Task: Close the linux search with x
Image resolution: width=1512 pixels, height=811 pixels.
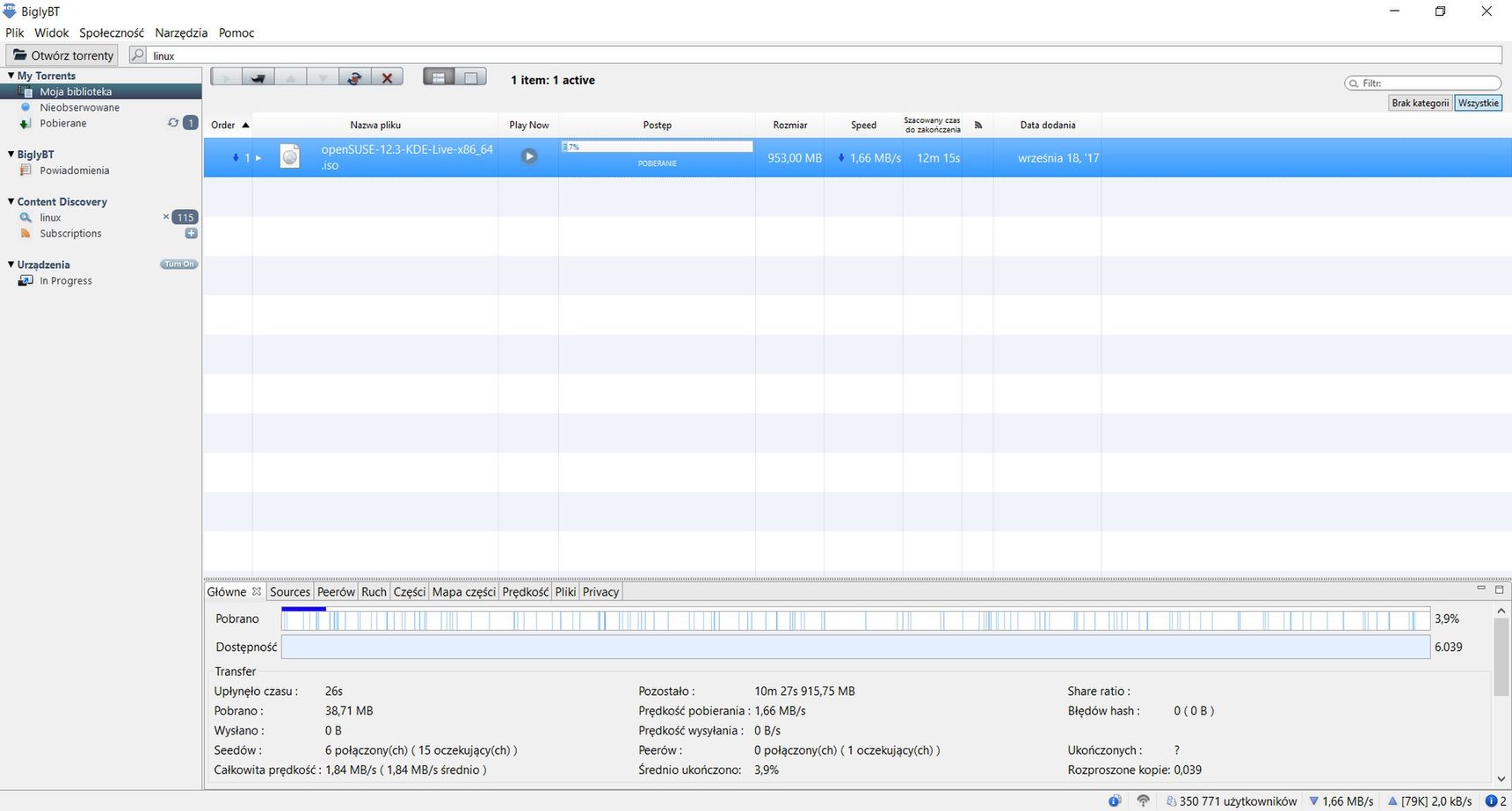Action: click(x=165, y=216)
